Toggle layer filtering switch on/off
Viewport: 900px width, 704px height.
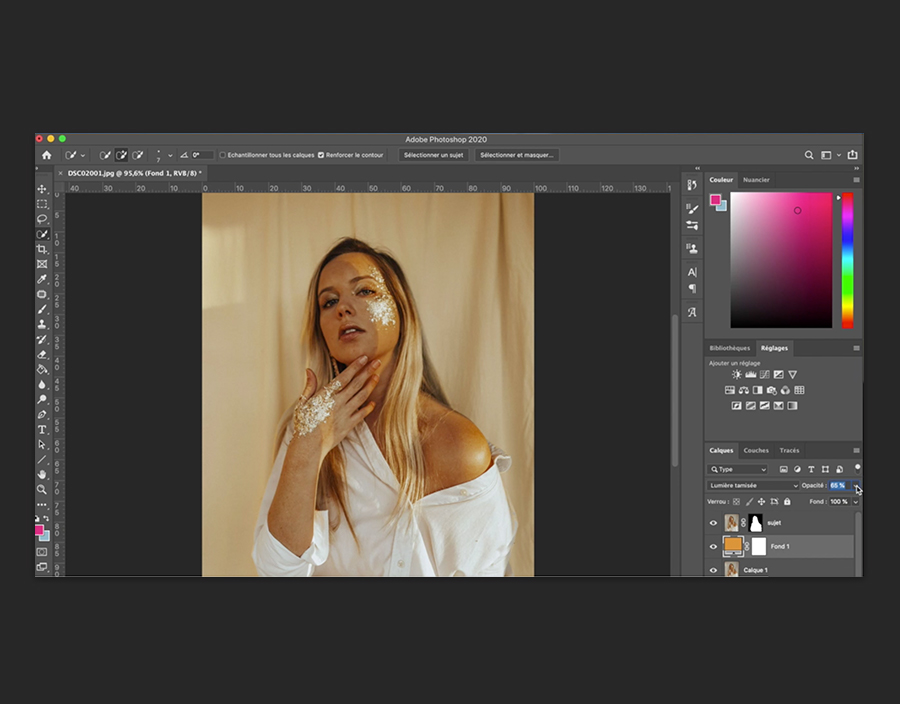(858, 468)
